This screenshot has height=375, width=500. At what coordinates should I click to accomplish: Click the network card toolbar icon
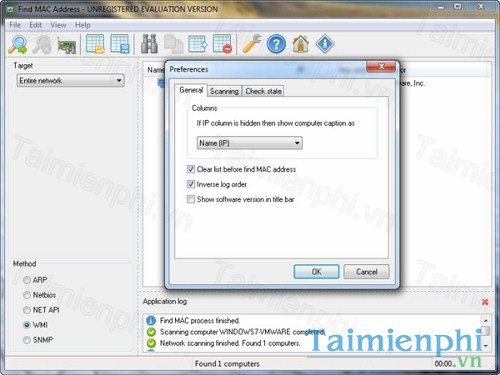pos(67,45)
